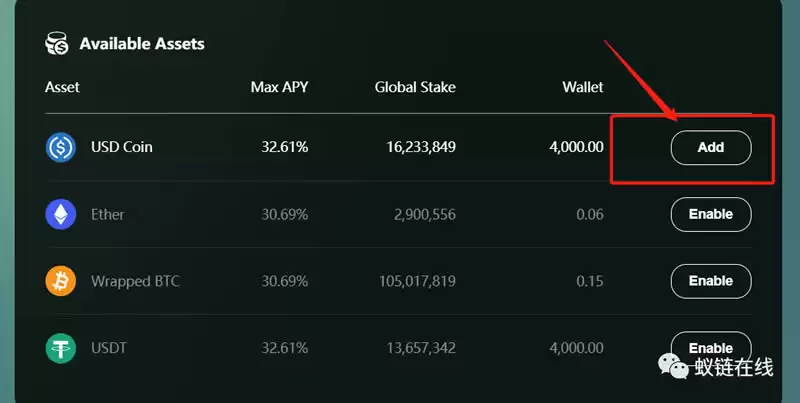This screenshot has width=800, height=403.
Task: Click the Max APY column header
Action: [x=280, y=87]
